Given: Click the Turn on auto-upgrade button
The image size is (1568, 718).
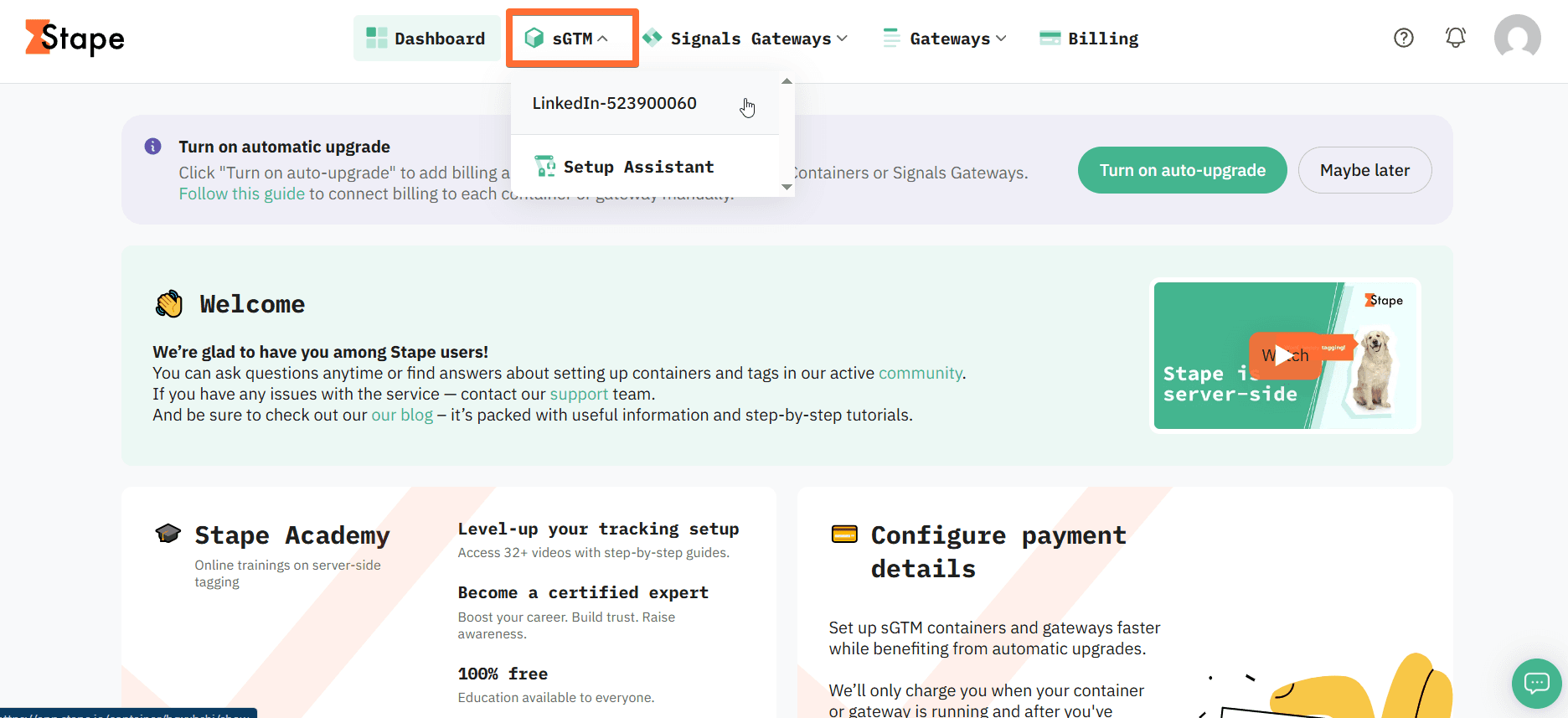Looking at the screenshot, I should coord(1182,170).
